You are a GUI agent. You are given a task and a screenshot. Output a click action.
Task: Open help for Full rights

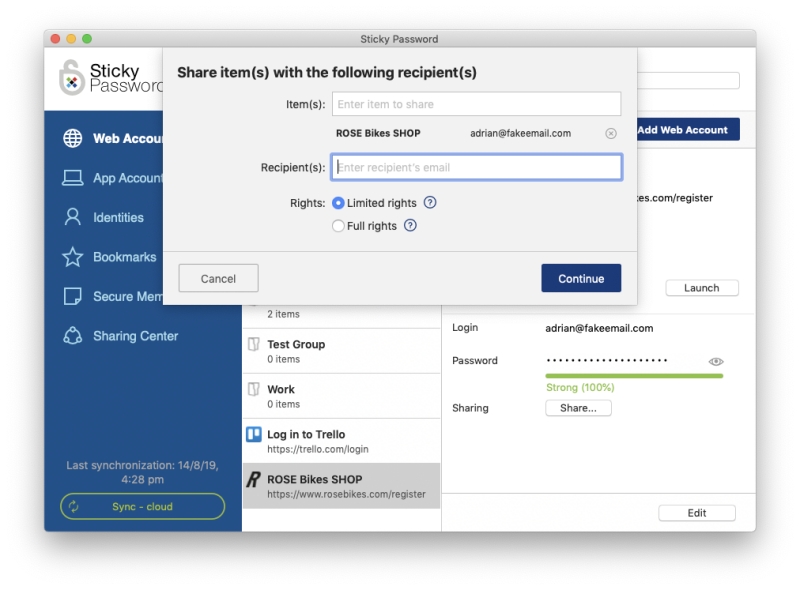pos(410,225)
